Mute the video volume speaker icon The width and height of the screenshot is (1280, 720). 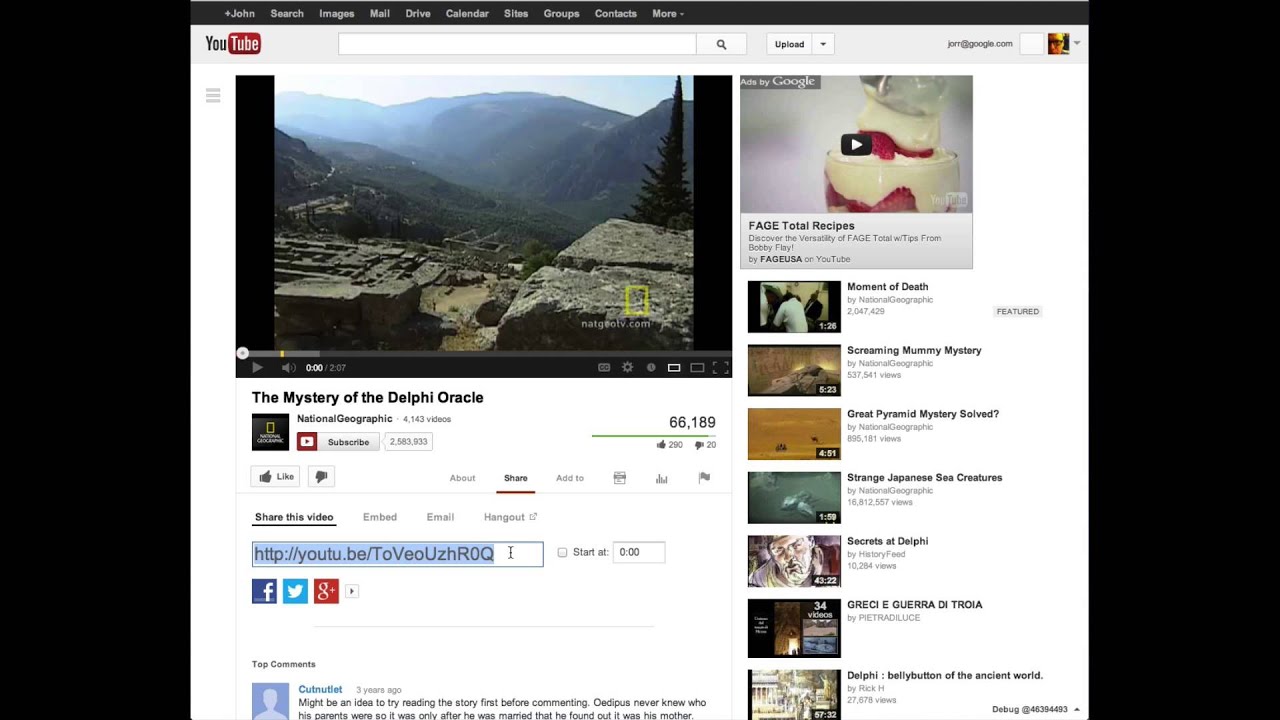tap(288, 368)
